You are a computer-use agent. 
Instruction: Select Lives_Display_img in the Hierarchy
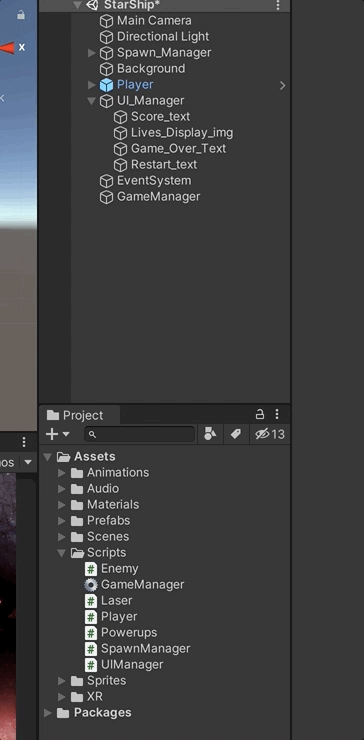click(182, 133)
